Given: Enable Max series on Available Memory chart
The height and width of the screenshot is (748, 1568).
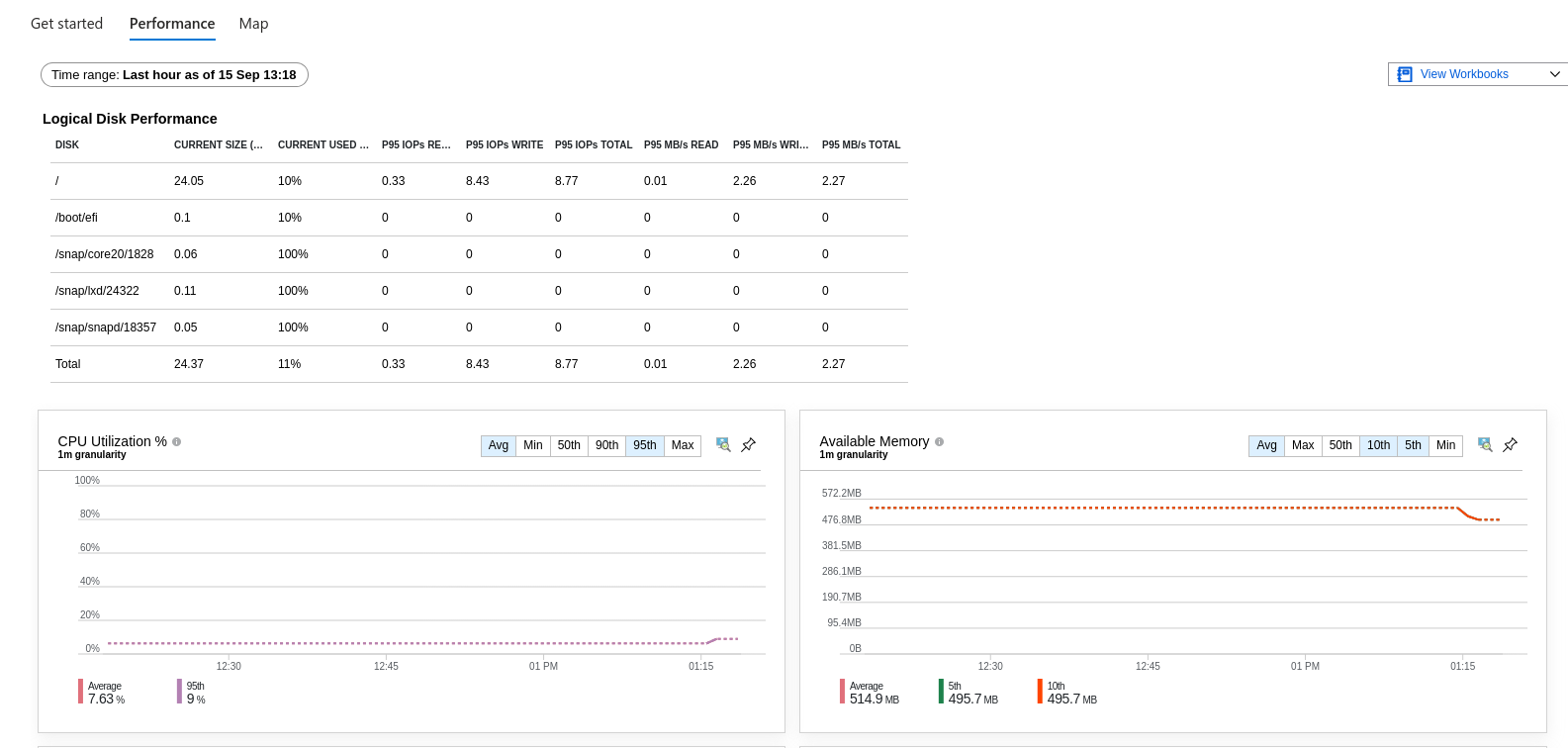Looking at the screenshot, I should [1303, 446].
